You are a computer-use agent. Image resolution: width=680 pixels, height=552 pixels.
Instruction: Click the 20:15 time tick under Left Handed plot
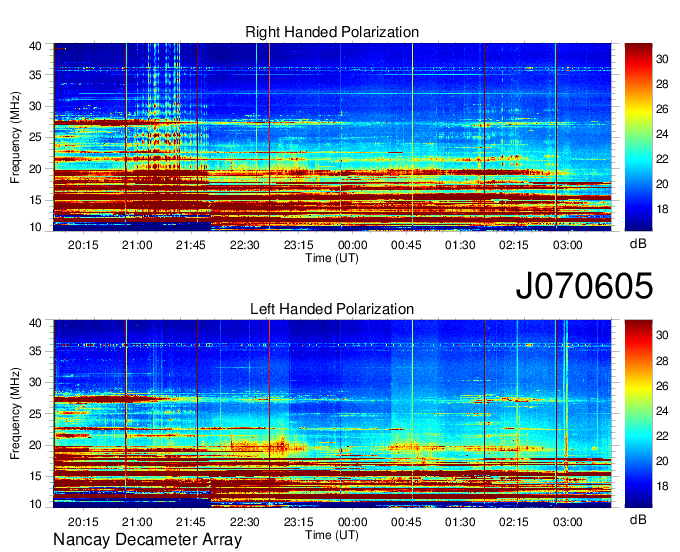coord(83,522)
